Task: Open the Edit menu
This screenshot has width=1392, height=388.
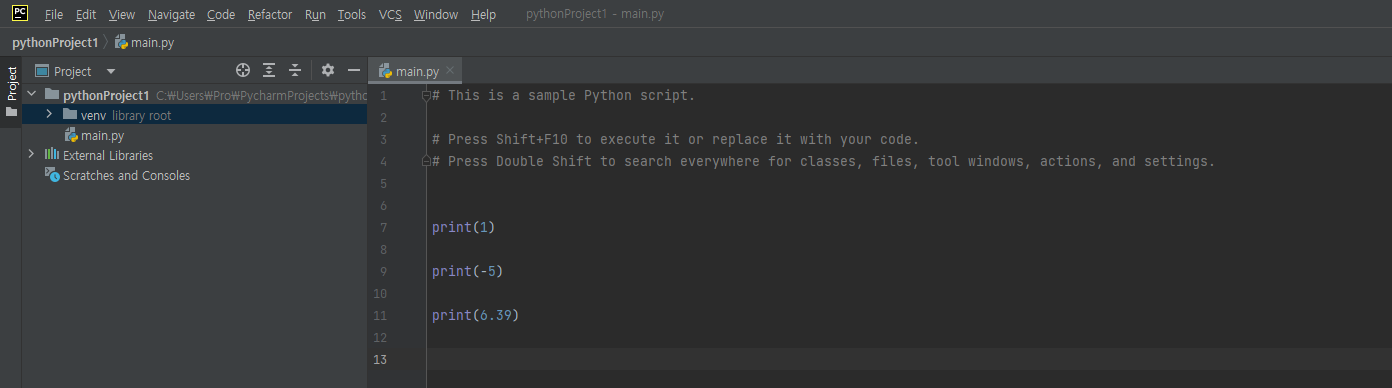Action: pos(86,15)
